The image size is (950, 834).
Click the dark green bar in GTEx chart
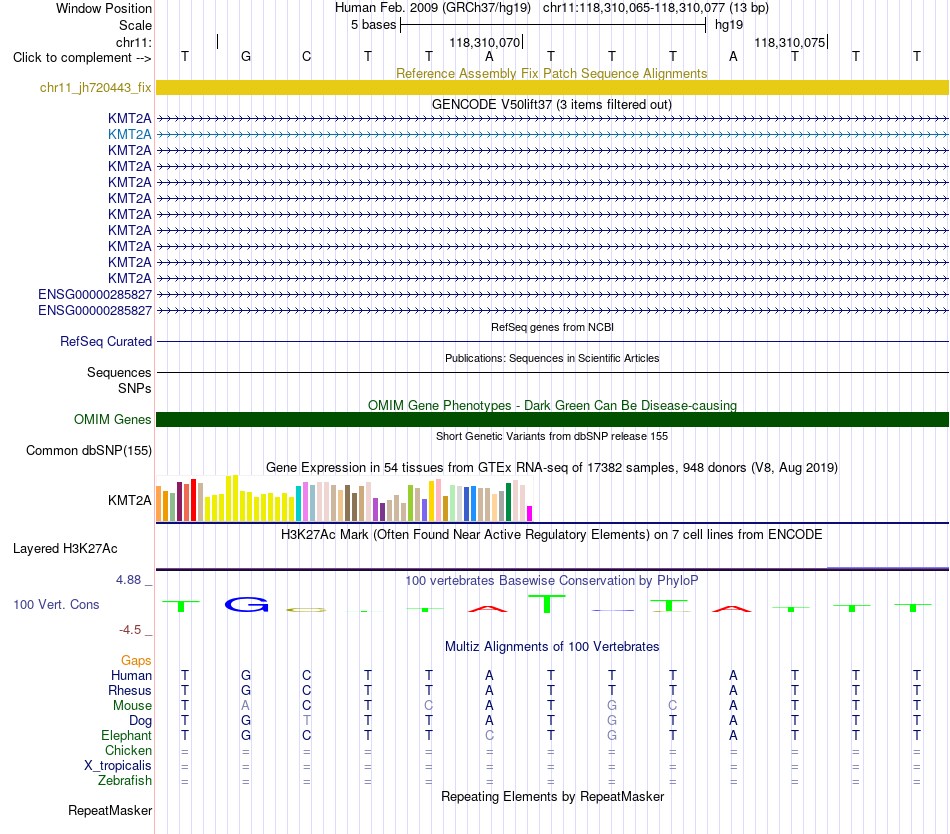pyautogui.click(x=508, y=502)
